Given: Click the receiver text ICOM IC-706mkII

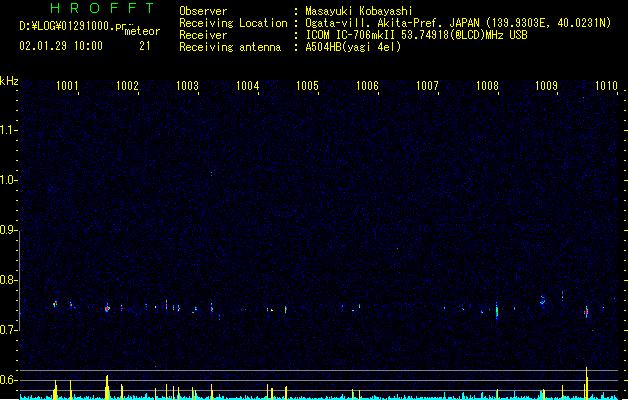Looking at the screenshot, I should click(x=351, y=35).
